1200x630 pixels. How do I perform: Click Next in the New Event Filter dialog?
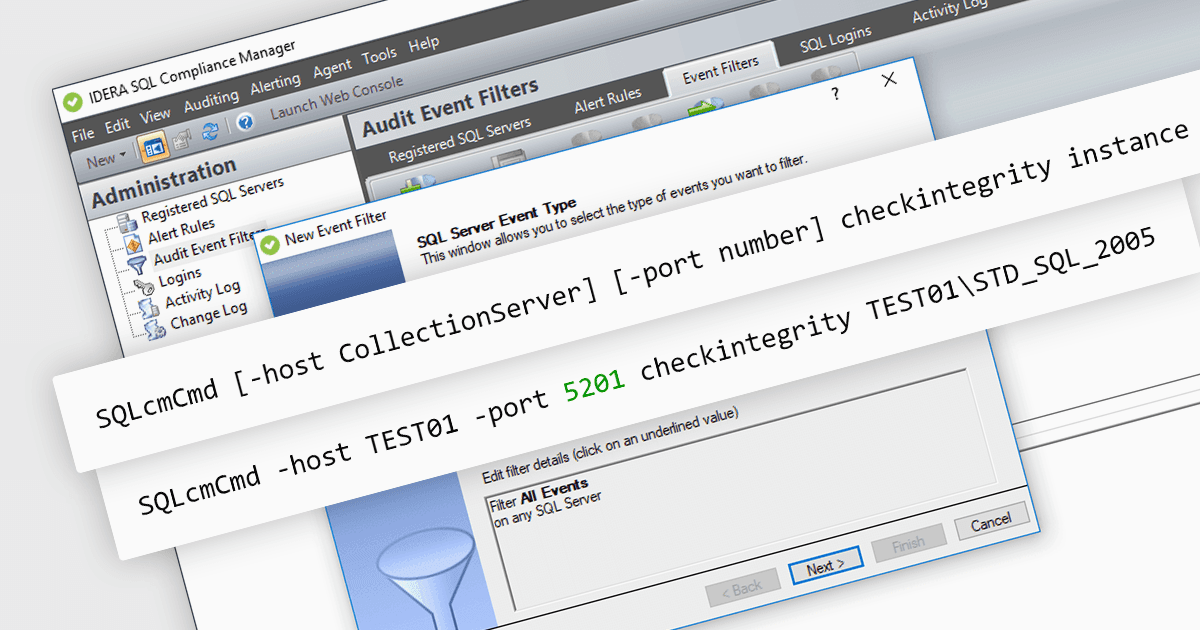(x=825, y=567)
